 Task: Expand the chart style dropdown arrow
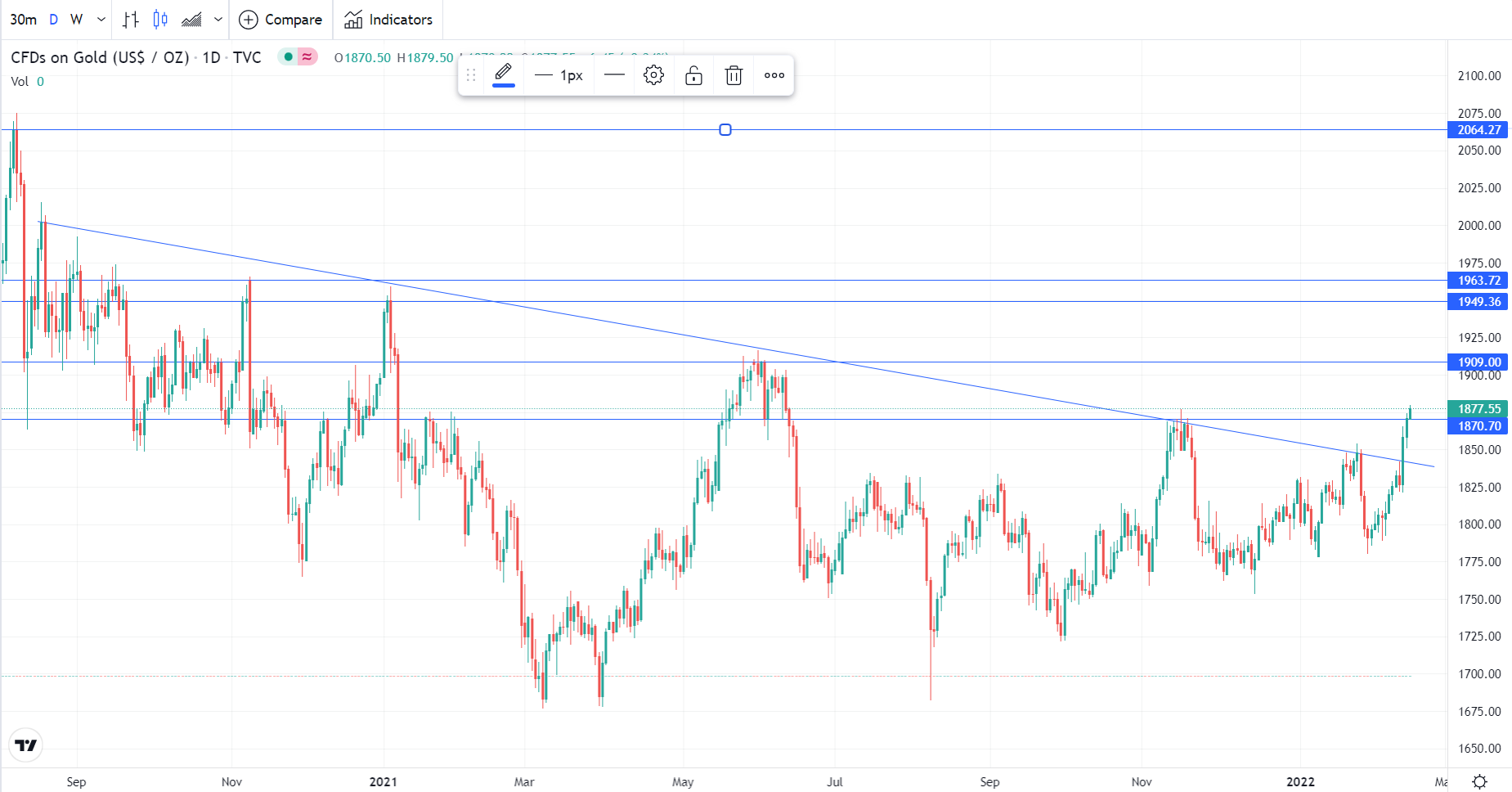point(218,20)
